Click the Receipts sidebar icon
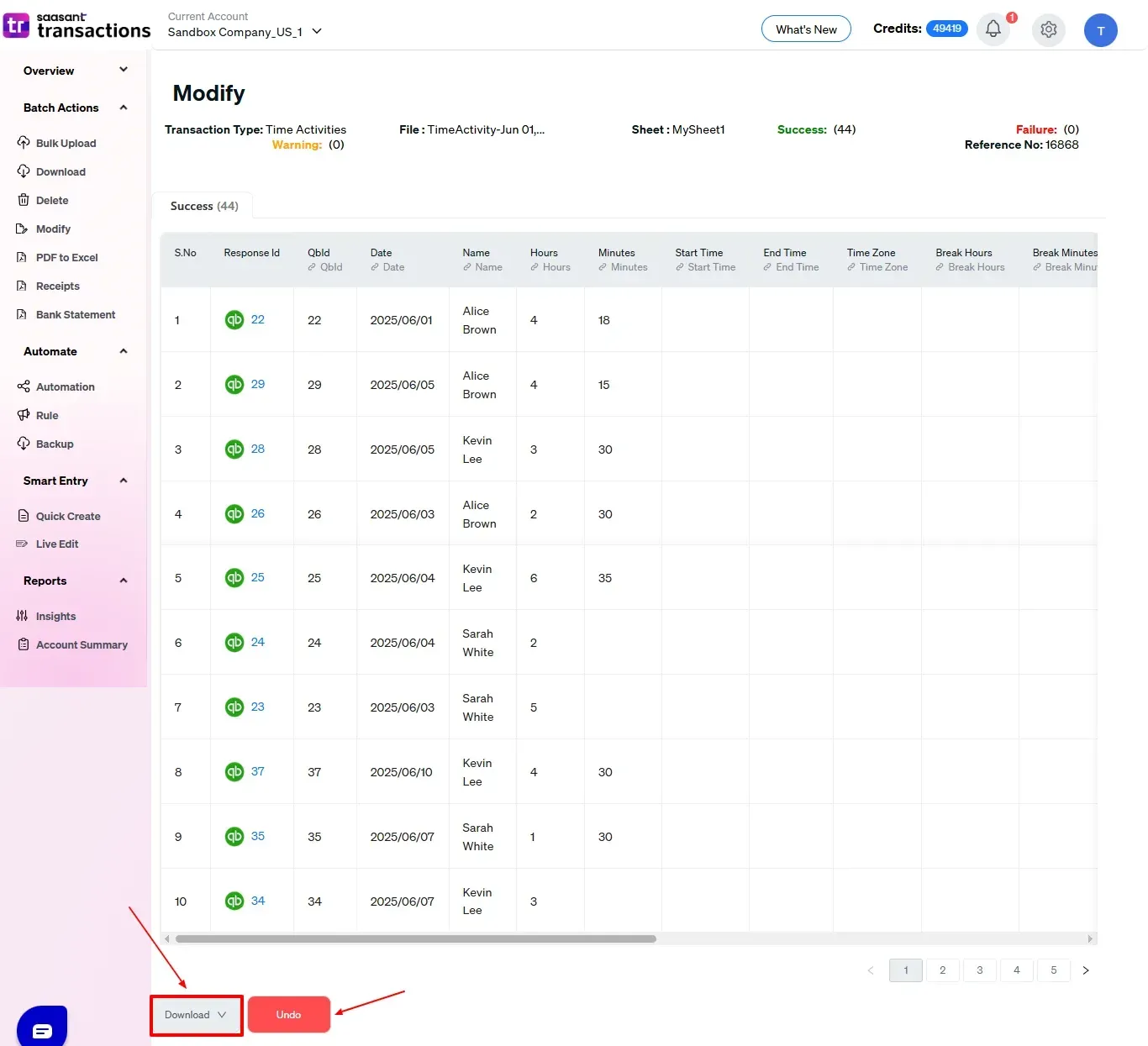The width and height of the screenshot is (1148, 1046). pyautogui.click(x=22, y=285)
